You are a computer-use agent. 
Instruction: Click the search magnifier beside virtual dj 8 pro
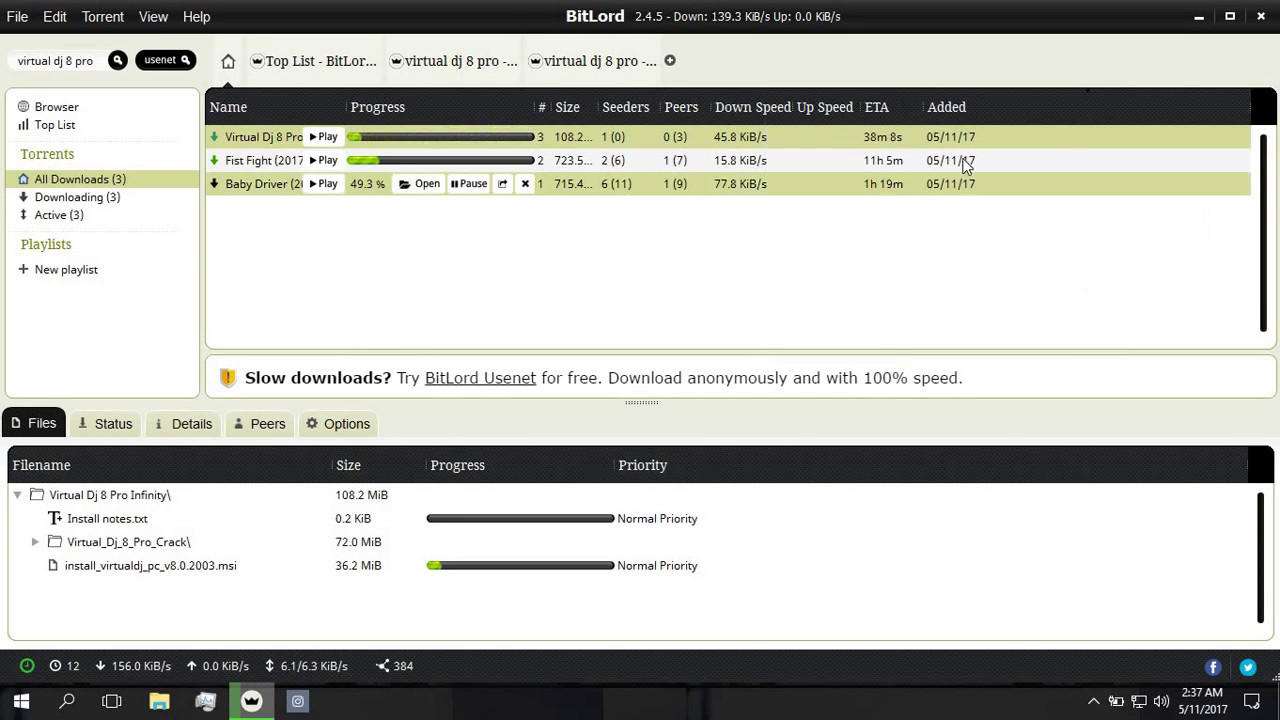(x=117, y=60)
